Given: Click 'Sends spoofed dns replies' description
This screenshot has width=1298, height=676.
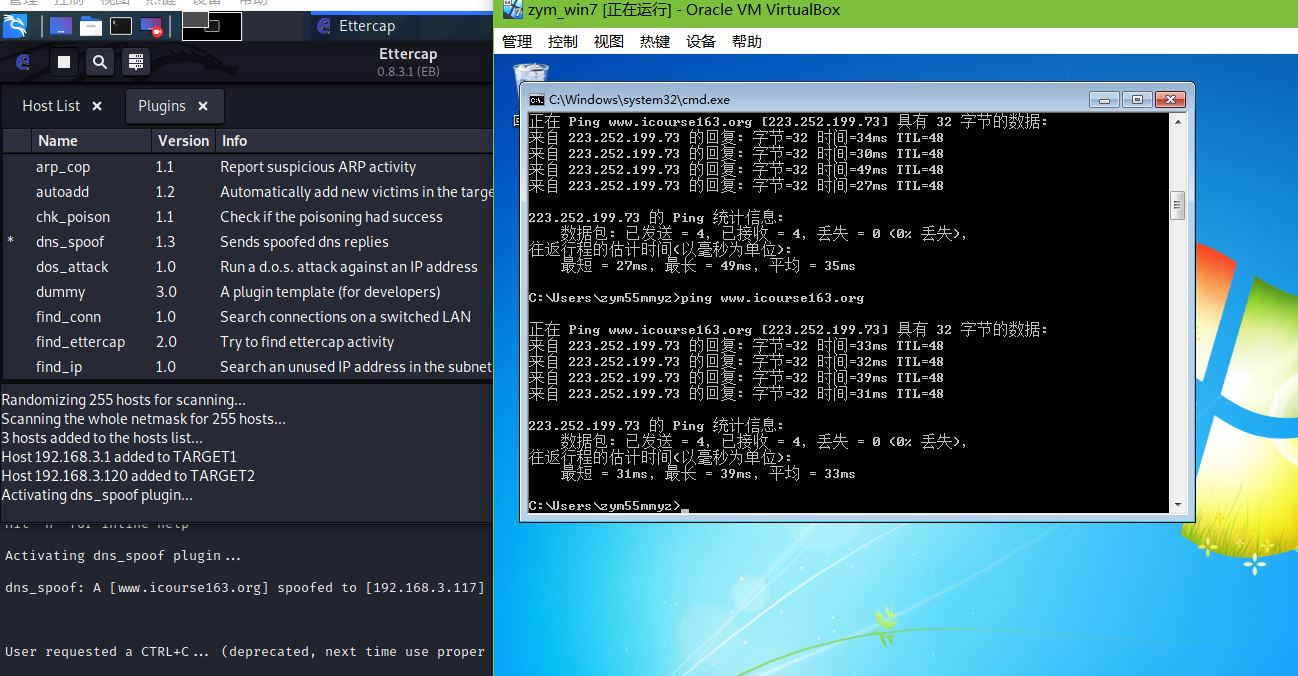Looking at the screenshot, I should pyautogui.click(x=304, y=242).
